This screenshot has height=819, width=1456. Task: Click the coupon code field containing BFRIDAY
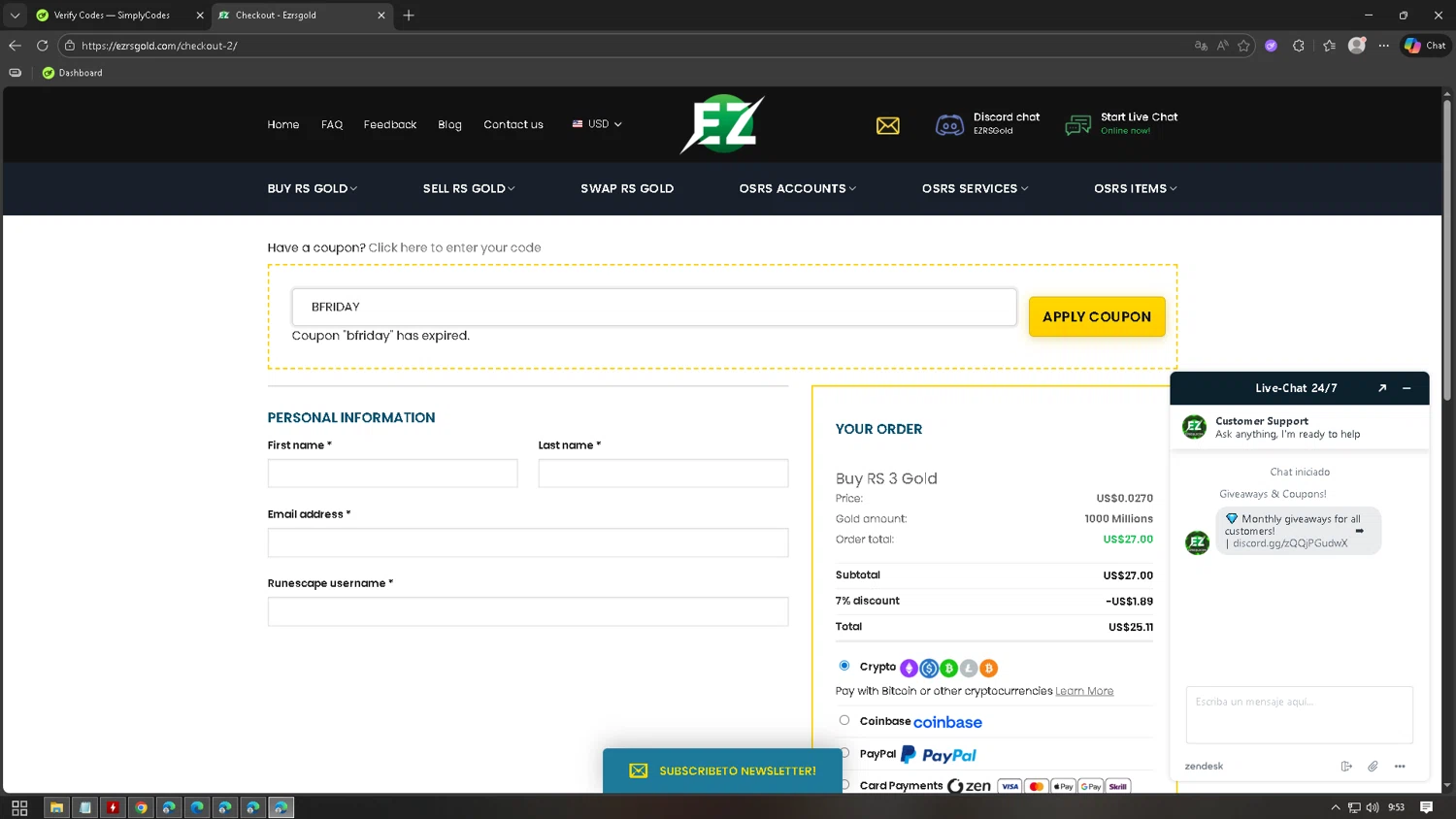[654, 307]
